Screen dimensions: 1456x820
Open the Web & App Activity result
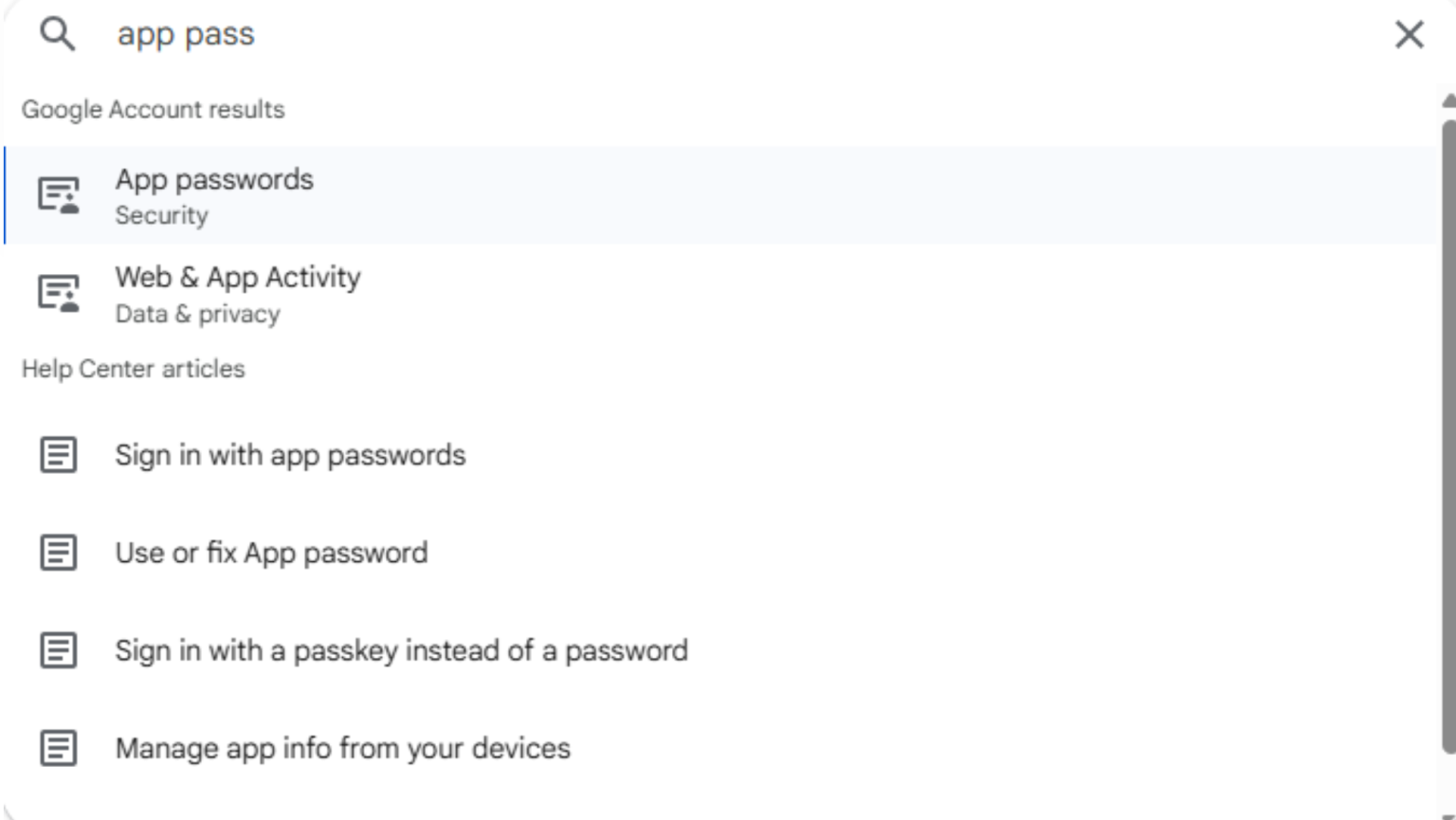pyautogui.click(x=238, y=278)
